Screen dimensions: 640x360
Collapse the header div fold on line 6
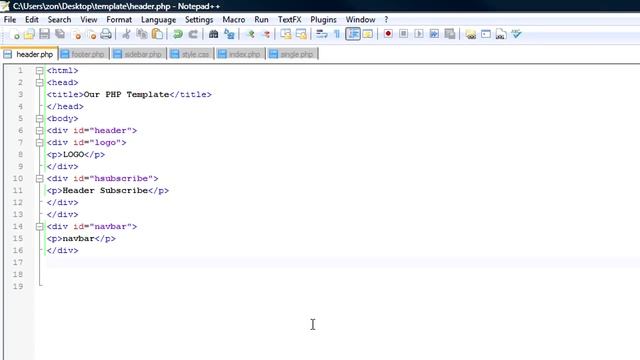[40, 131]
